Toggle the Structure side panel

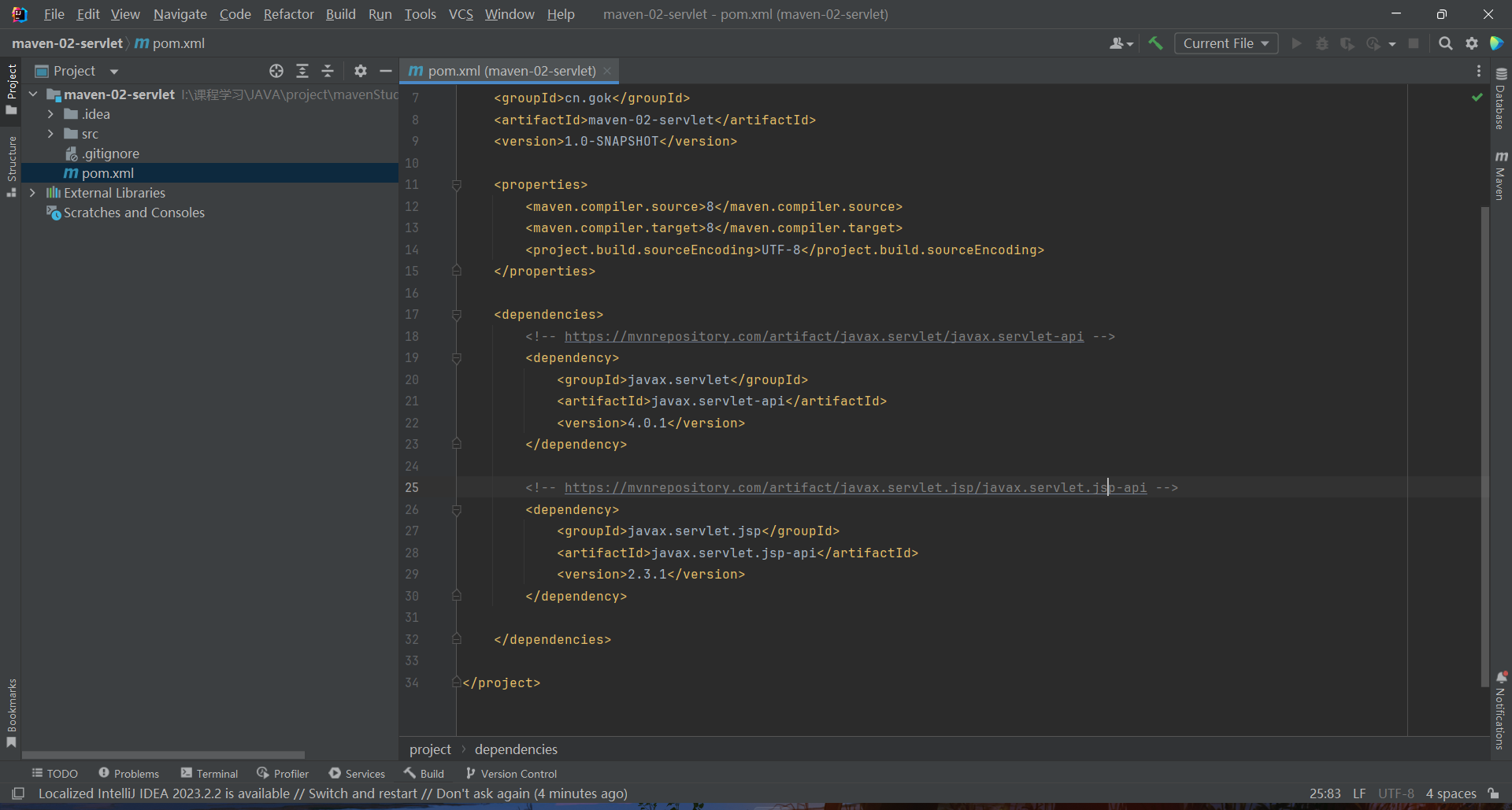tap(11, 166)
